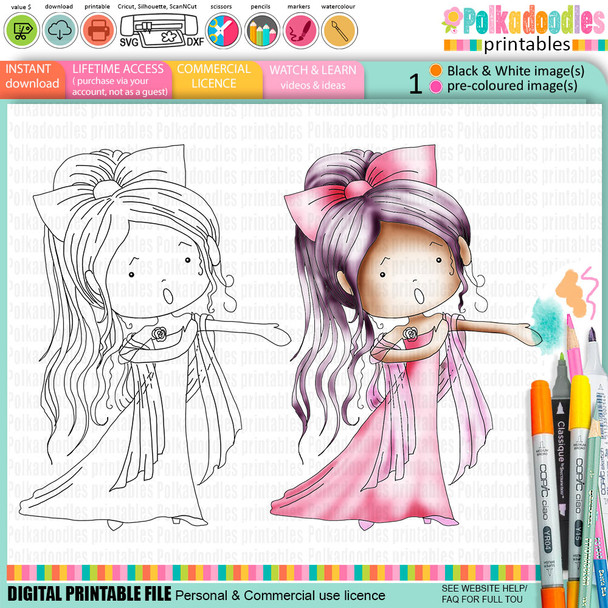Click the blue scissors icon

(222, 31)
